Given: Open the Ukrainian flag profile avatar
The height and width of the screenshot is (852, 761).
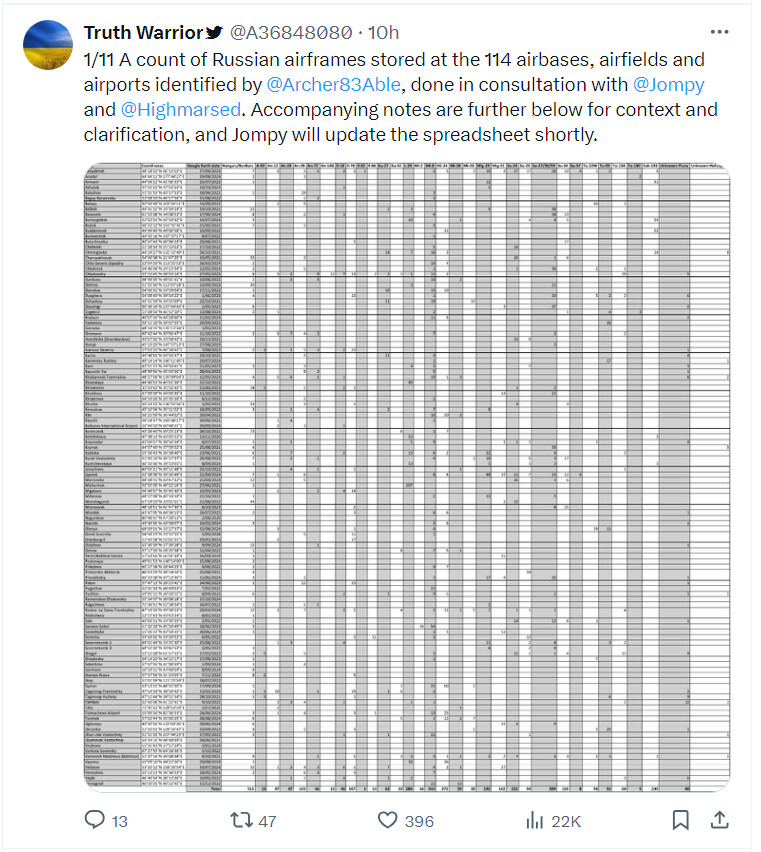Looking at the screenshot, I should tap(48, 45).
